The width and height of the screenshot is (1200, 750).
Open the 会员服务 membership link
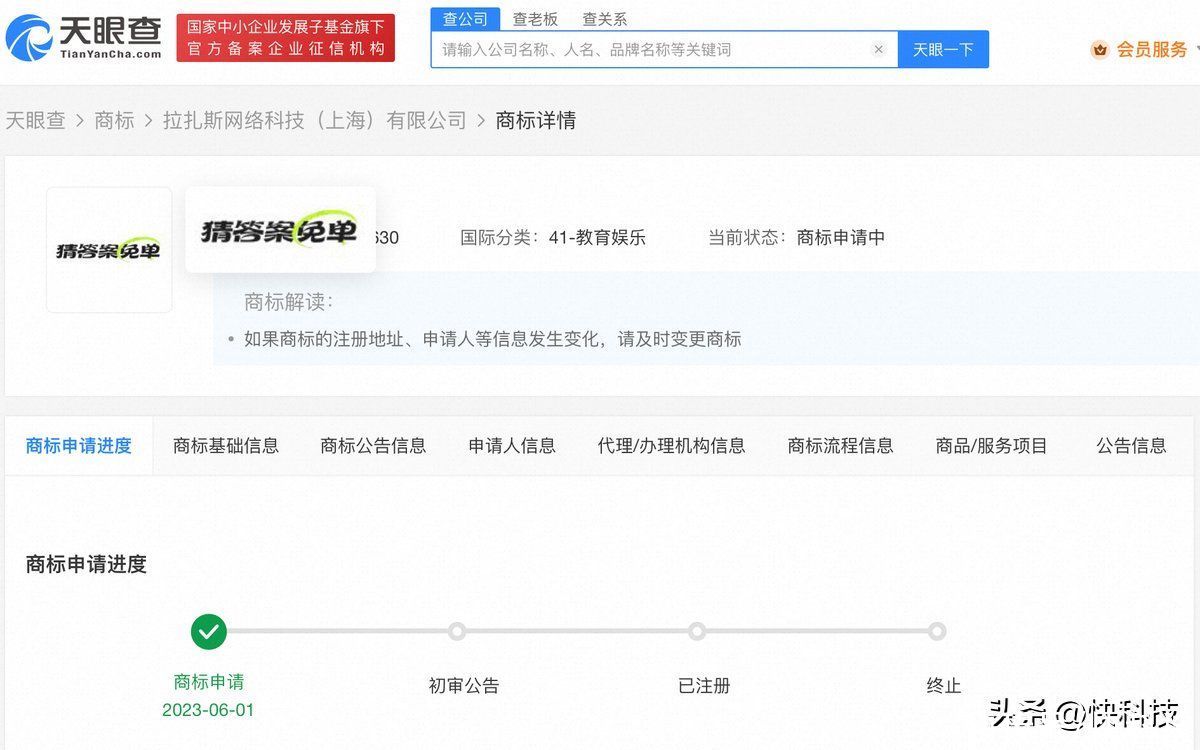tap(1152, 49)
